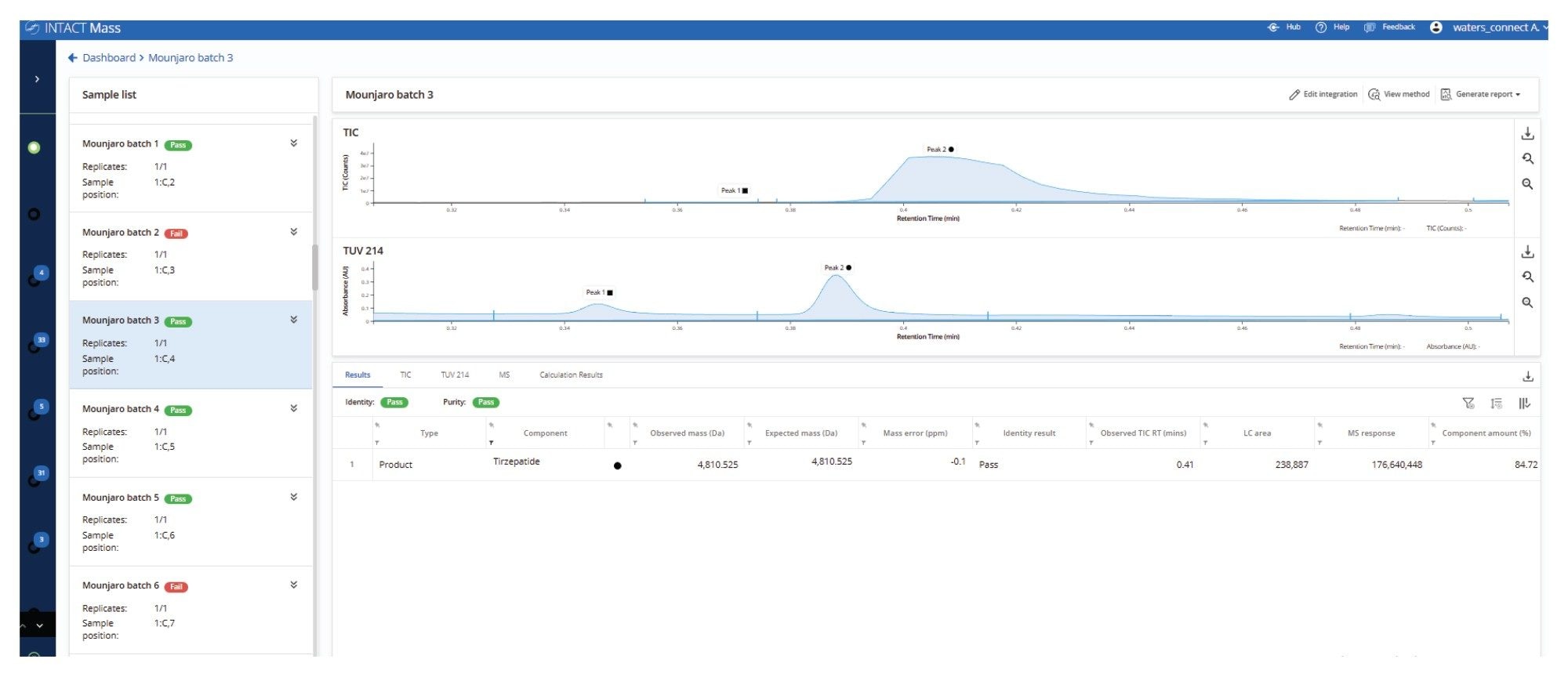Open the waters_connect account menu

[x=1499, y=27]
